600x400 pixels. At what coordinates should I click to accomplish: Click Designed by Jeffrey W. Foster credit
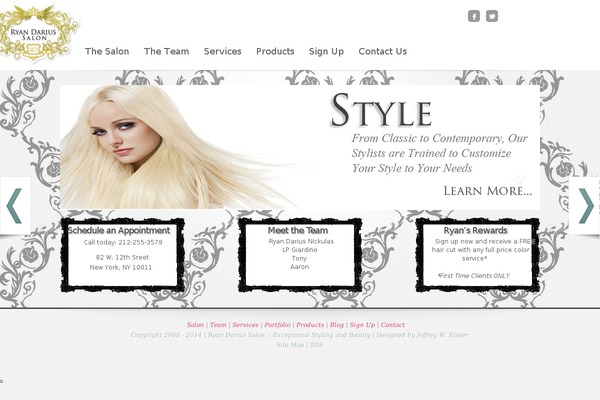coord(422,335)
